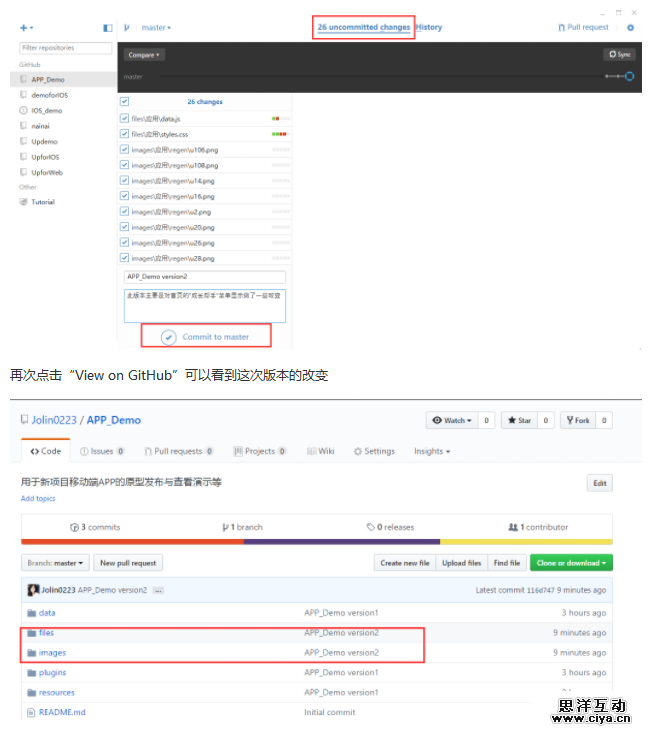Click Commit to master button
Viewport: 660px width, 734px height.
pos(206,336)
